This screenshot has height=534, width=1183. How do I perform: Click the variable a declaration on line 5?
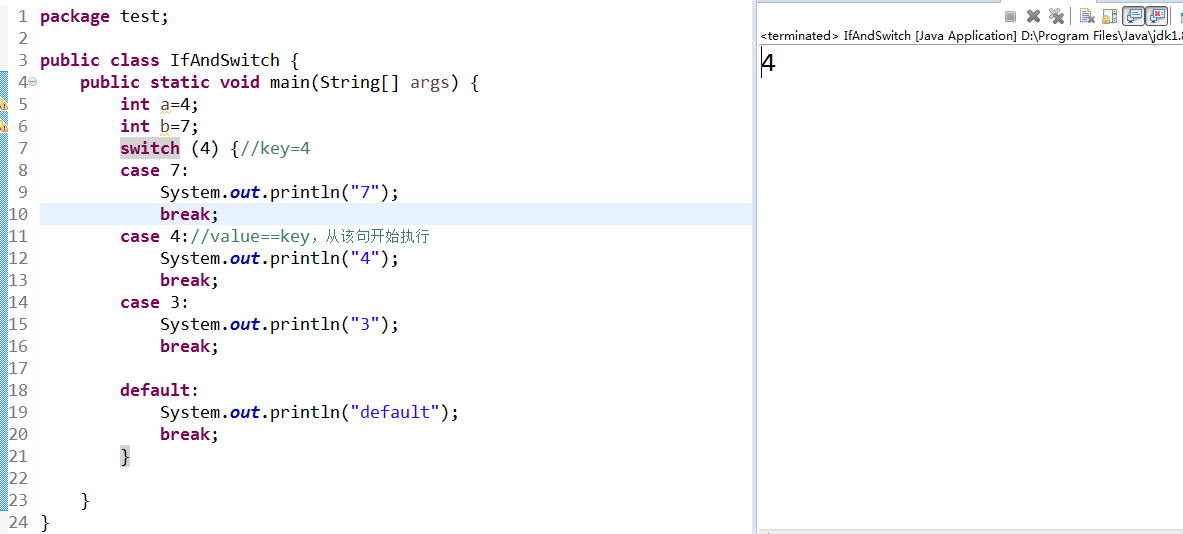(165, 104)
